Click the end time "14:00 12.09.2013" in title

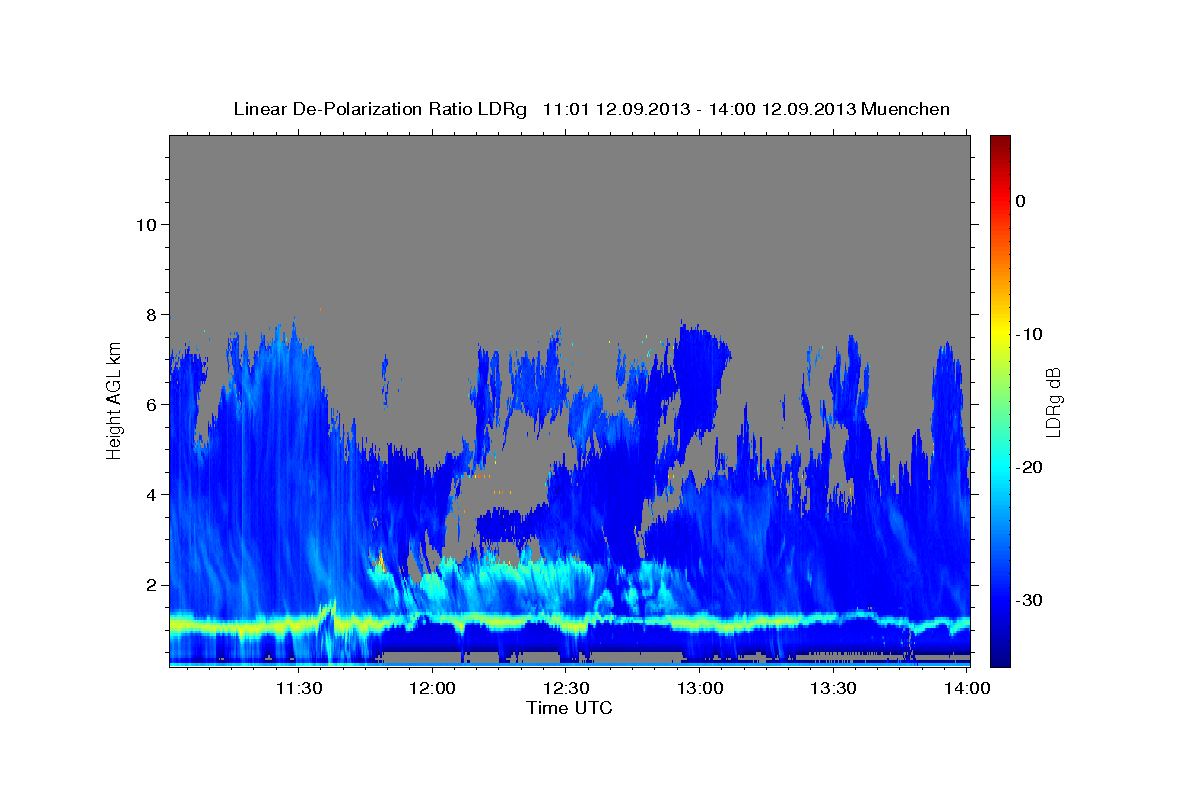click(781, 109)
